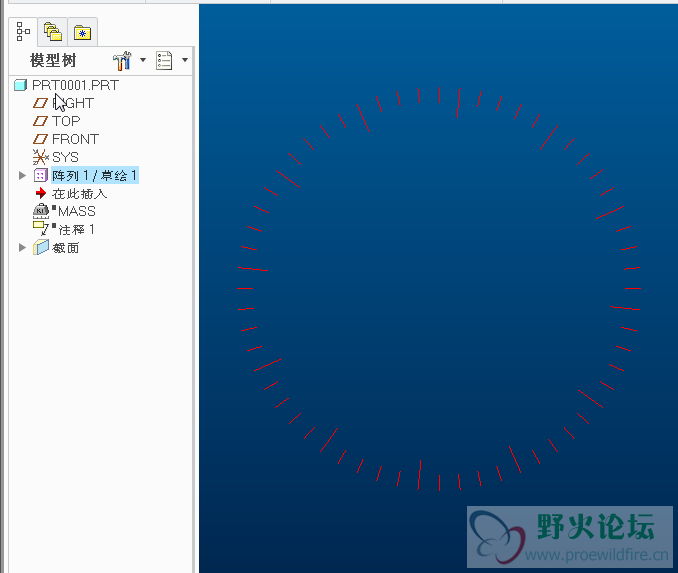Select the RIGHT datum plane
The height and width of the screenshot is (573, 678).
pyautogui.click(x=73, y=103)
